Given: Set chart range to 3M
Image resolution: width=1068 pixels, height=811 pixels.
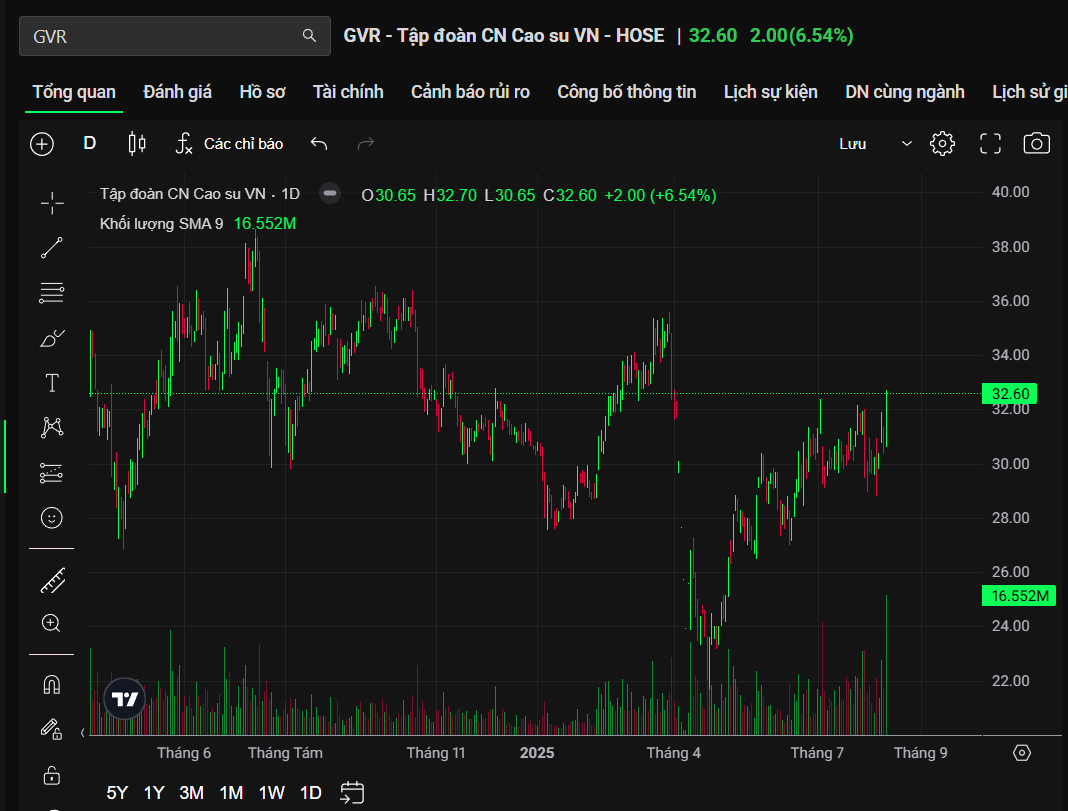Looking at the screenshot, I should (x=191, y=793).
